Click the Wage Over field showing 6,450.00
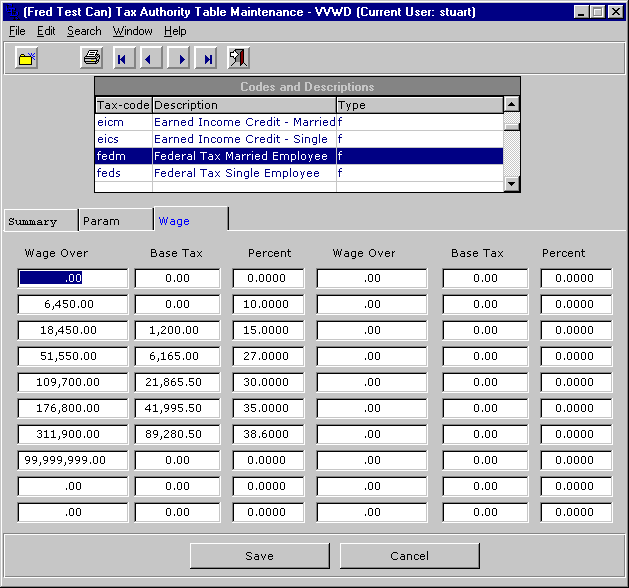 [73, 304]
